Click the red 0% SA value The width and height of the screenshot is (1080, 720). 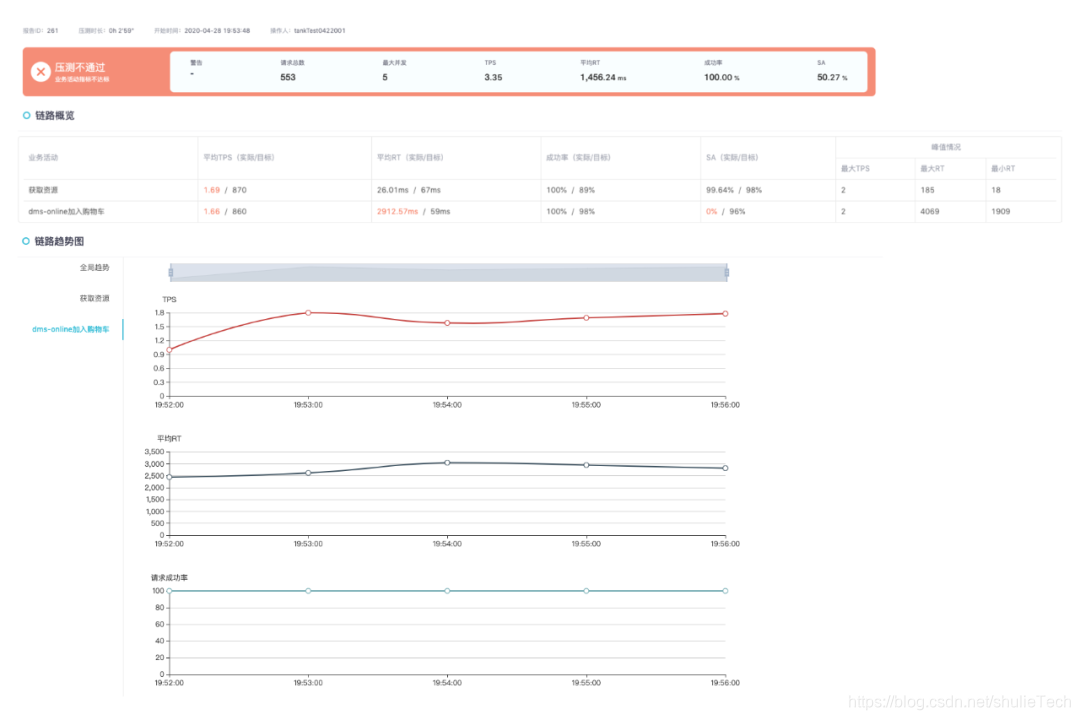[712, 212]
